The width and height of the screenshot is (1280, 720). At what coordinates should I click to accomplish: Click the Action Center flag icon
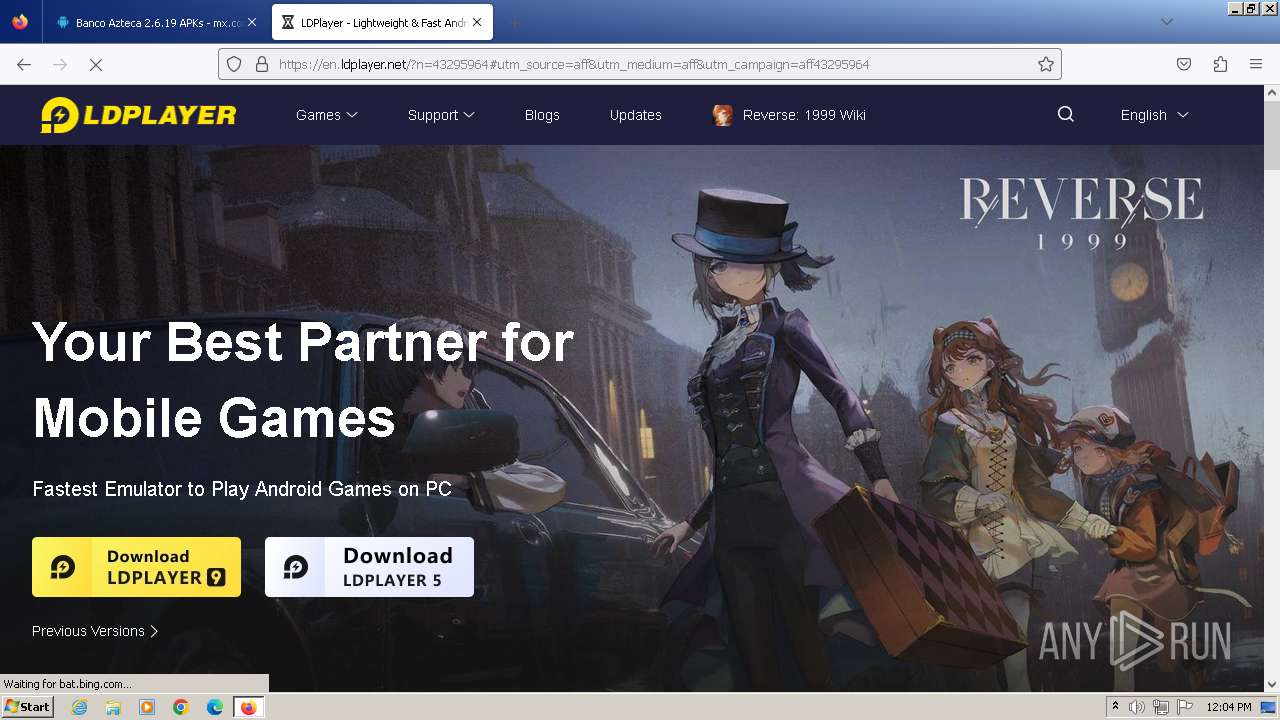click(1185, 707)
